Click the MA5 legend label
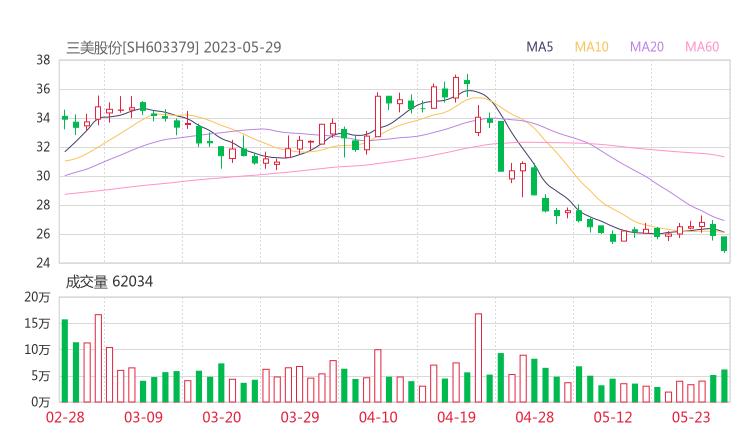 pyautogui.click(x=539, y=47)
